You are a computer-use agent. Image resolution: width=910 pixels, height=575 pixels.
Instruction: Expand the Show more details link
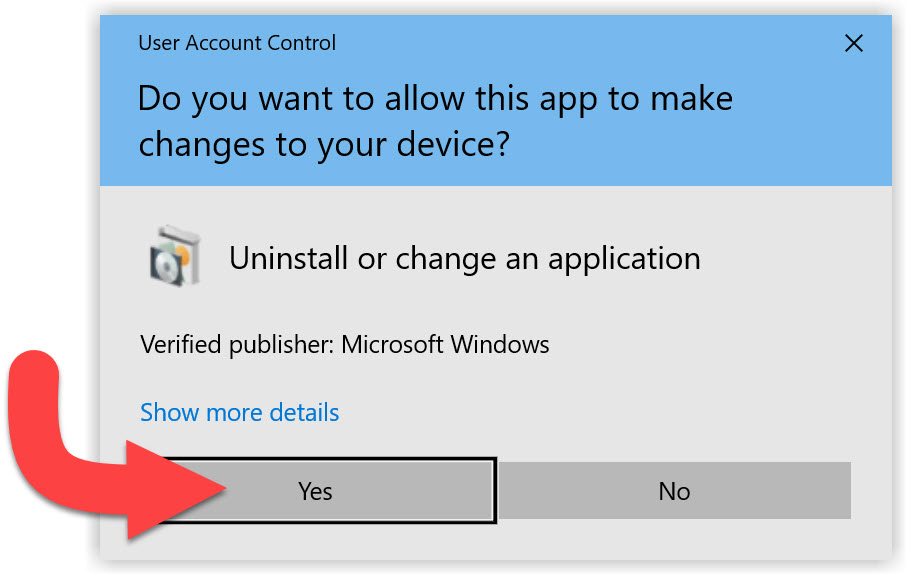click(x=240, y=412)
